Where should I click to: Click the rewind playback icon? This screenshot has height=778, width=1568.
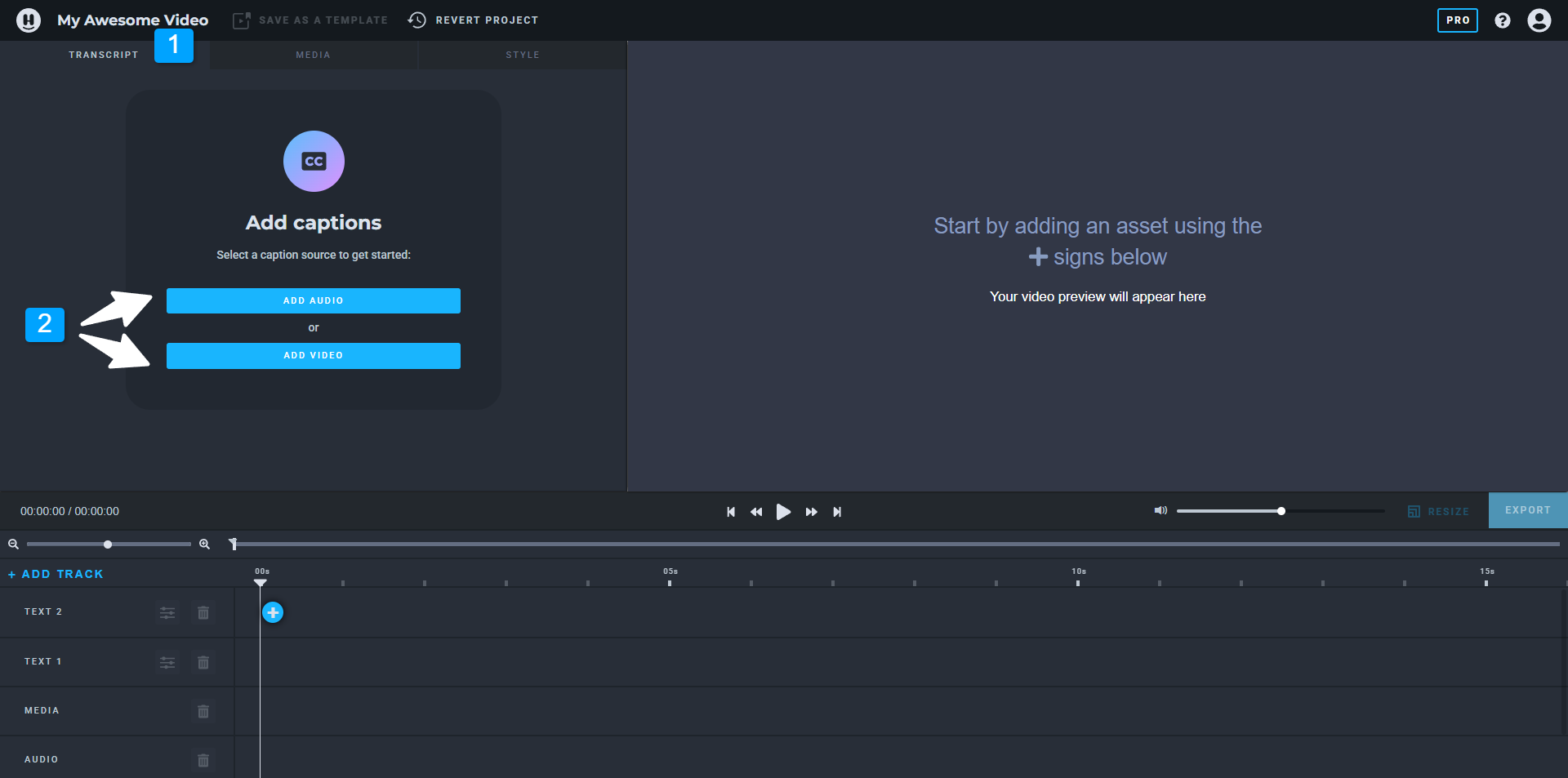[x=756, y=512]
